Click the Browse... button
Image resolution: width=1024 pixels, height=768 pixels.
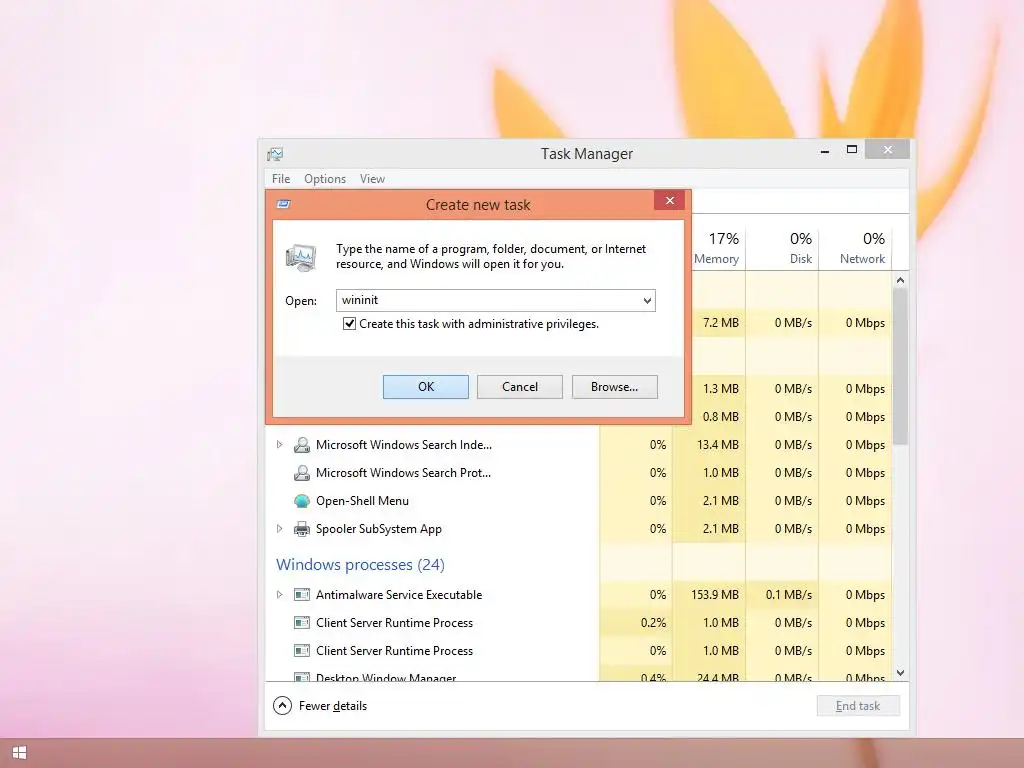click(615, 387)
